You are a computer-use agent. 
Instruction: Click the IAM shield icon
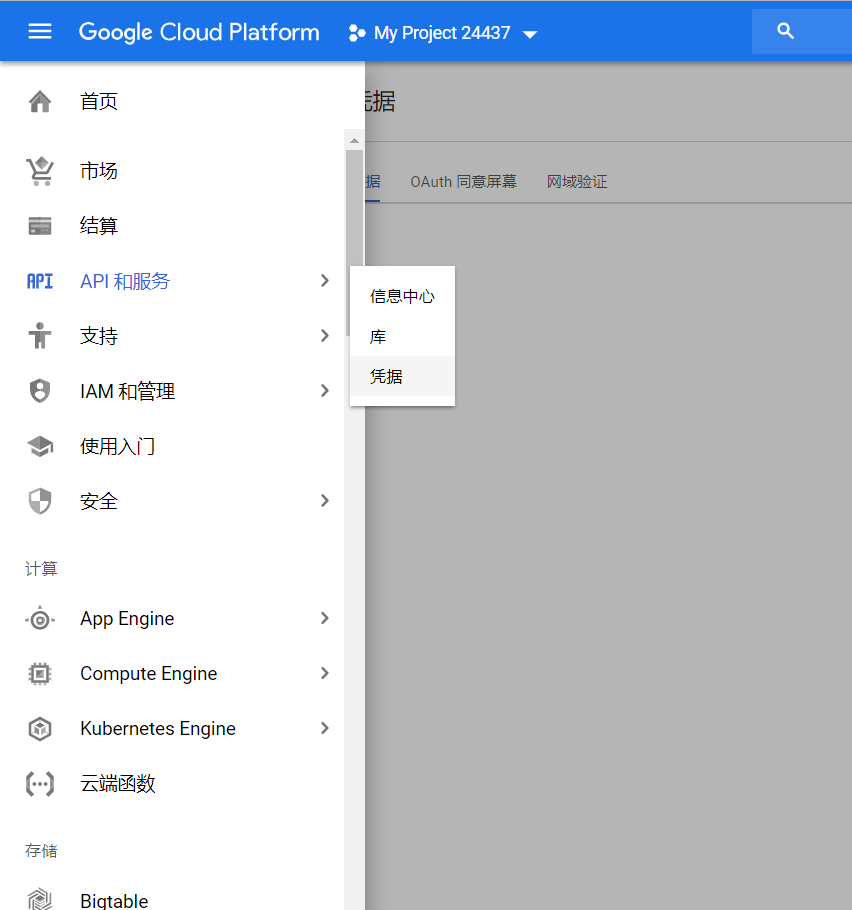coord(40,391)
